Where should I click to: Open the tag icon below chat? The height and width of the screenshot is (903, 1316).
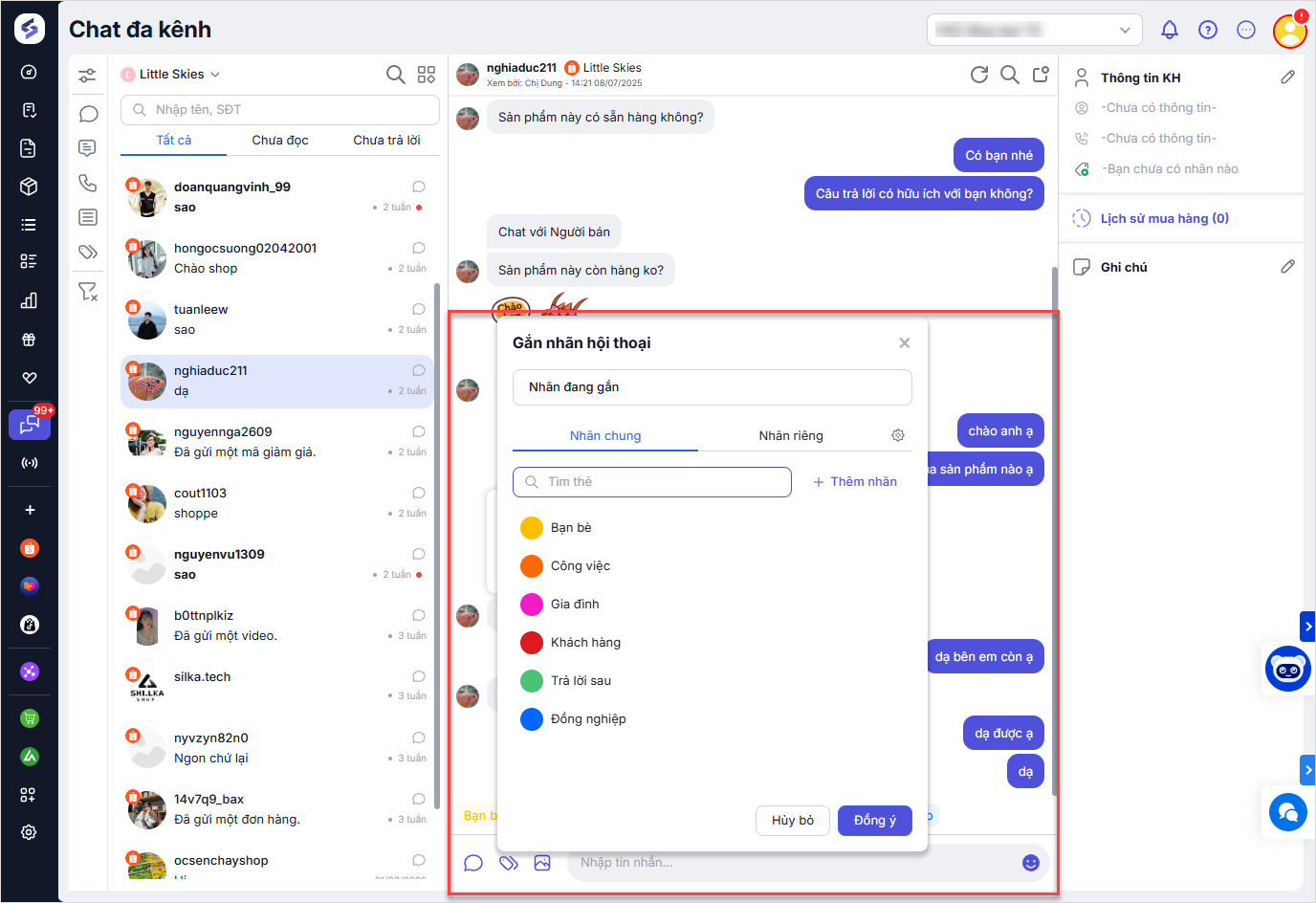509,863
